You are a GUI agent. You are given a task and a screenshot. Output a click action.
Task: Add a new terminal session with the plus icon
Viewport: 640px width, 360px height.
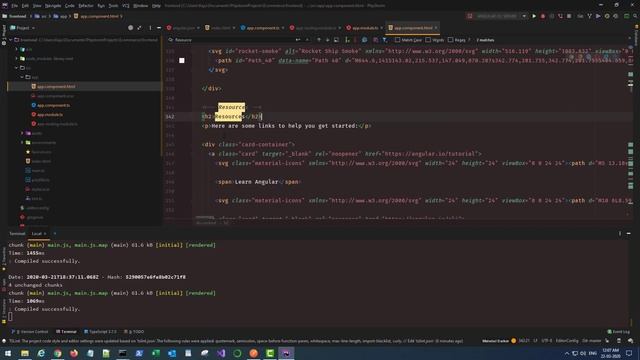[x=55, y=233]
